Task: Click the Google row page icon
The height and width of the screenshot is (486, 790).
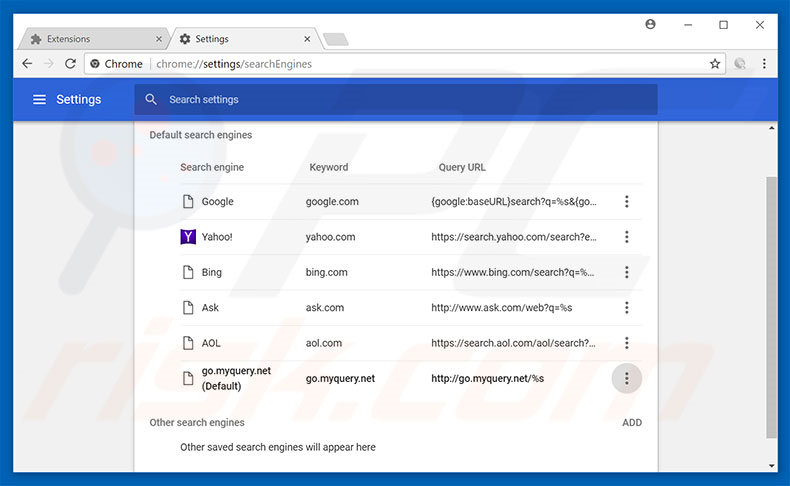Action: pos(188,201)
